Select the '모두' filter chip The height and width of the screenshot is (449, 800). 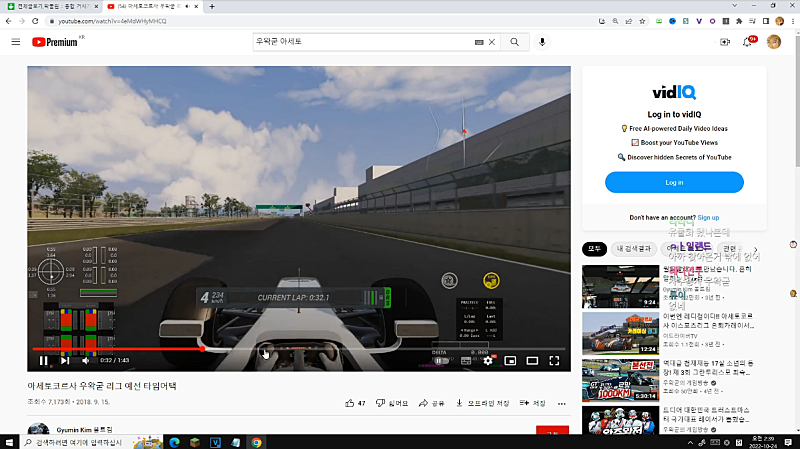tap(594, 249)
